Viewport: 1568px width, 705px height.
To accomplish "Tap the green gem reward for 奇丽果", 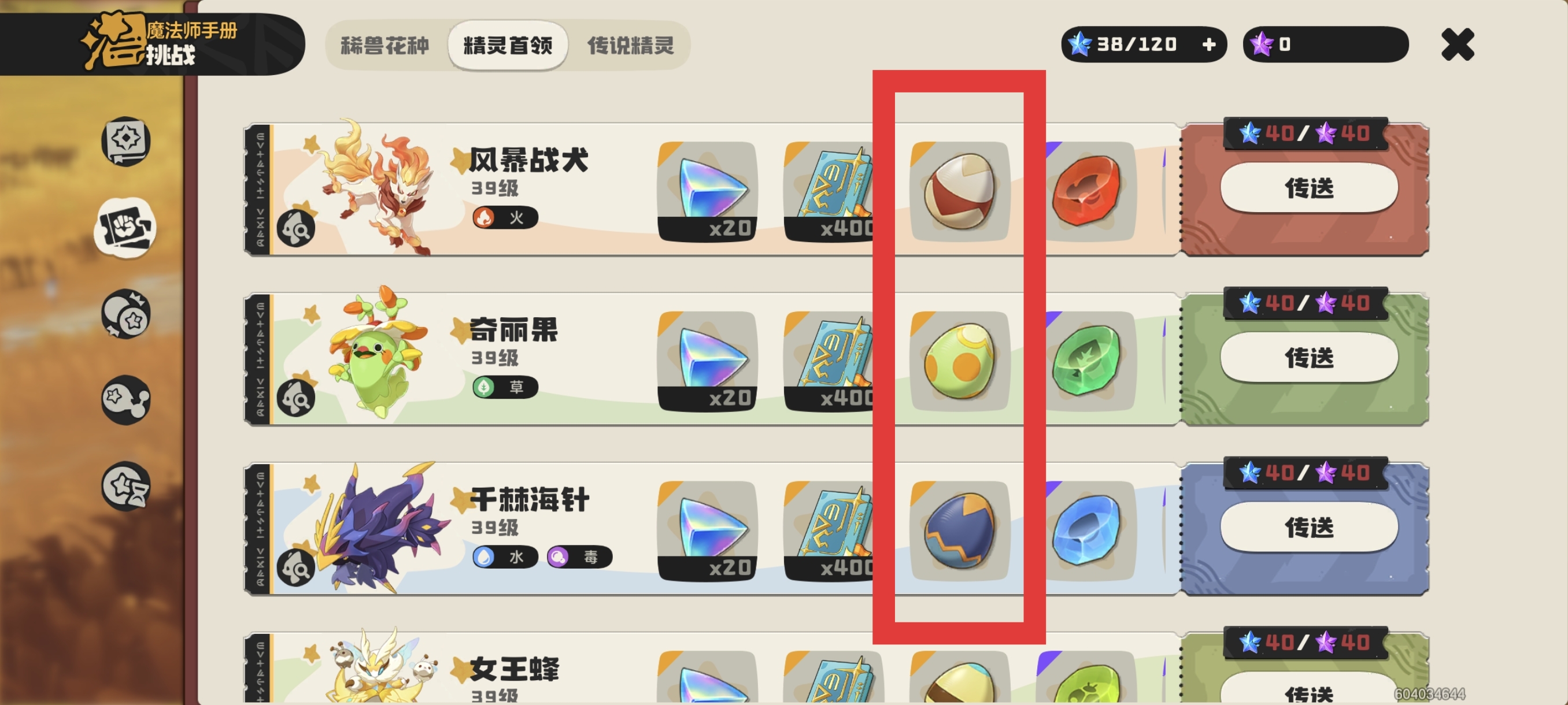I will click(1087, 361).
